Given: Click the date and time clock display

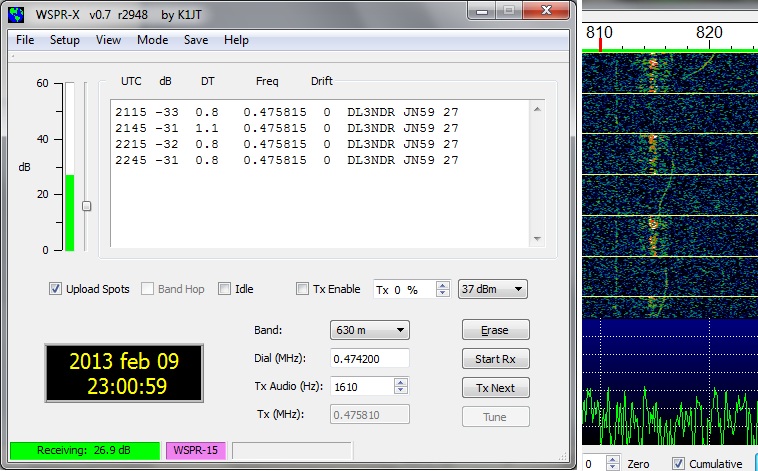Looking at the screenshot, I should pos(124,373).
